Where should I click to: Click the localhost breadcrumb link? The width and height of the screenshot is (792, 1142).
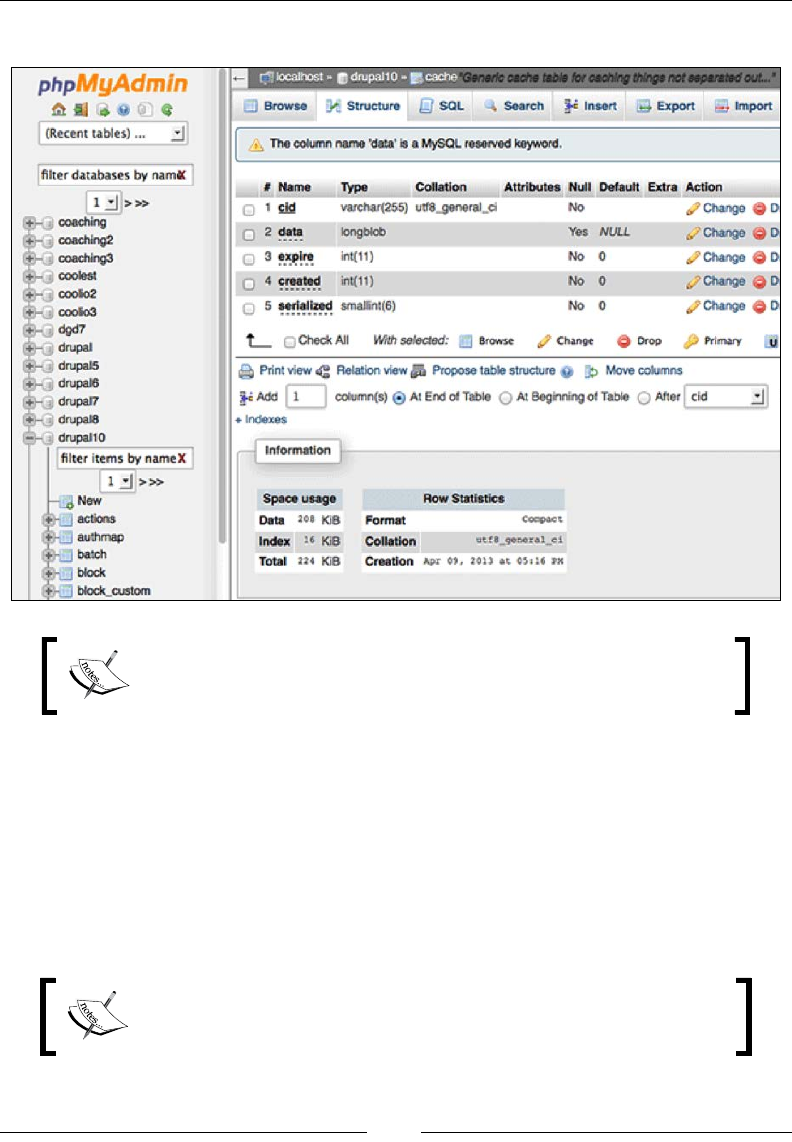[299, 77]
